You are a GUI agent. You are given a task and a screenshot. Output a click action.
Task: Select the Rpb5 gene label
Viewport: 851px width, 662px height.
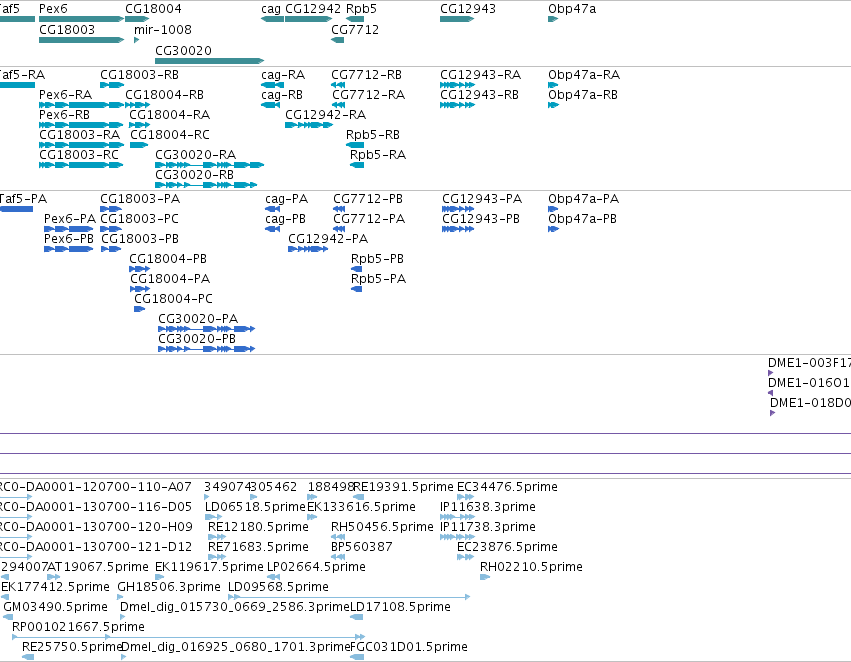(x=361, y=9)
